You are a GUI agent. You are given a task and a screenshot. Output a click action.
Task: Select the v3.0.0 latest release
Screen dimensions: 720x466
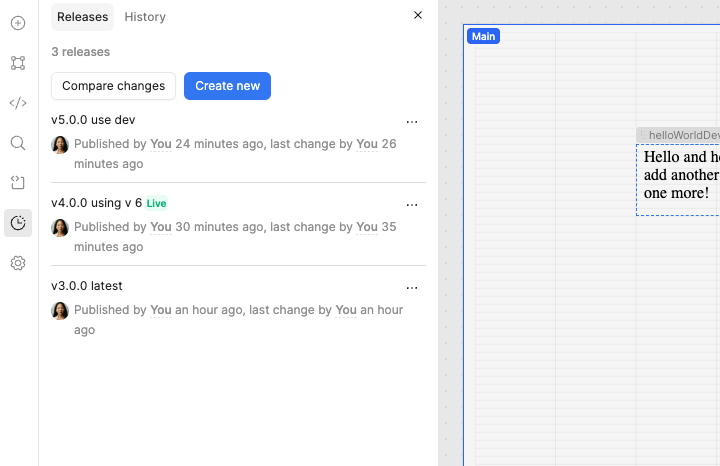87,286
